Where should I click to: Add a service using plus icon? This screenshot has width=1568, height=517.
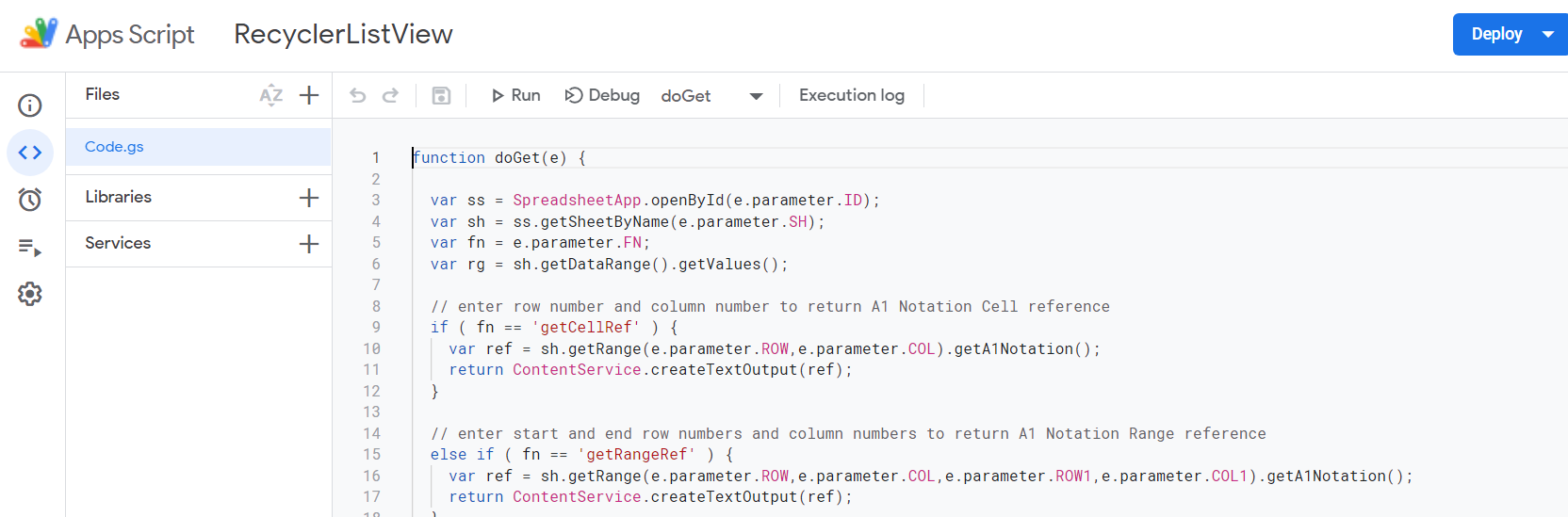click(x=309, y=244)
